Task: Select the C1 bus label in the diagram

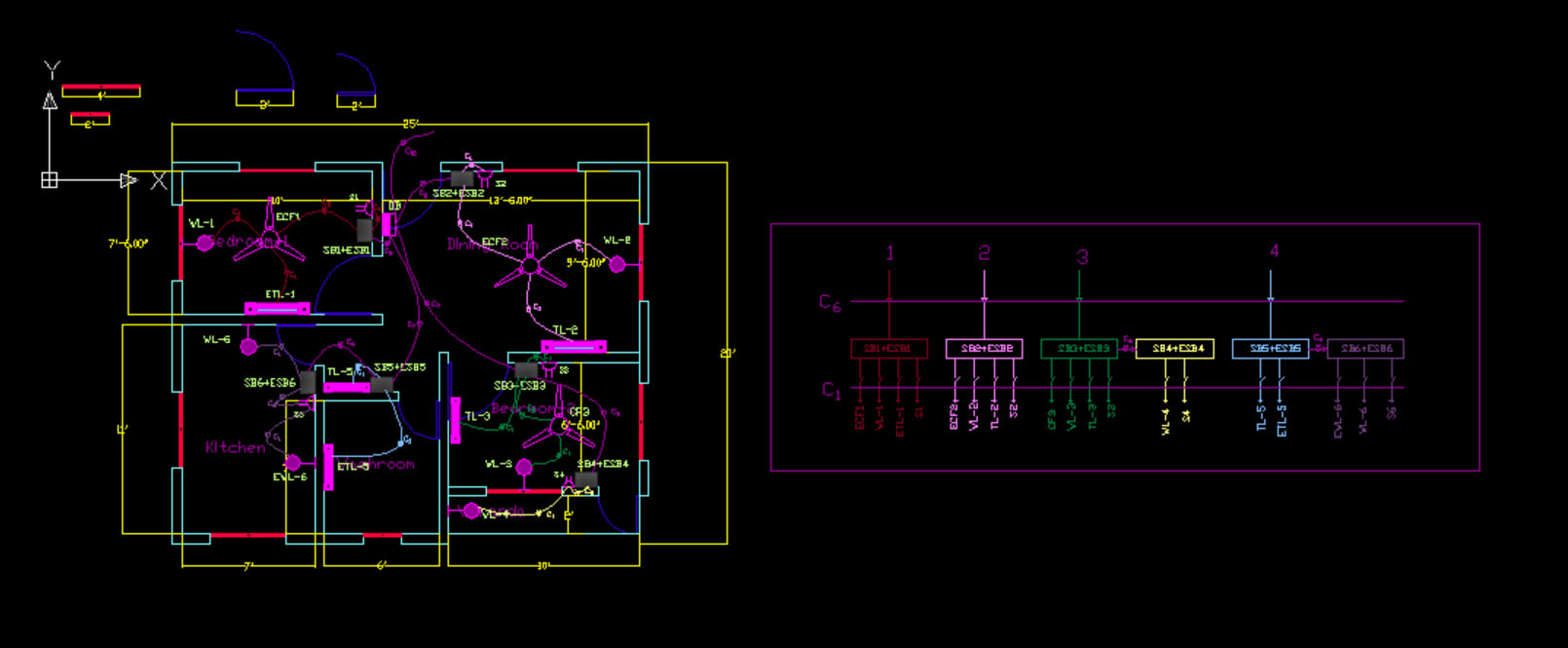Action: 831,391
